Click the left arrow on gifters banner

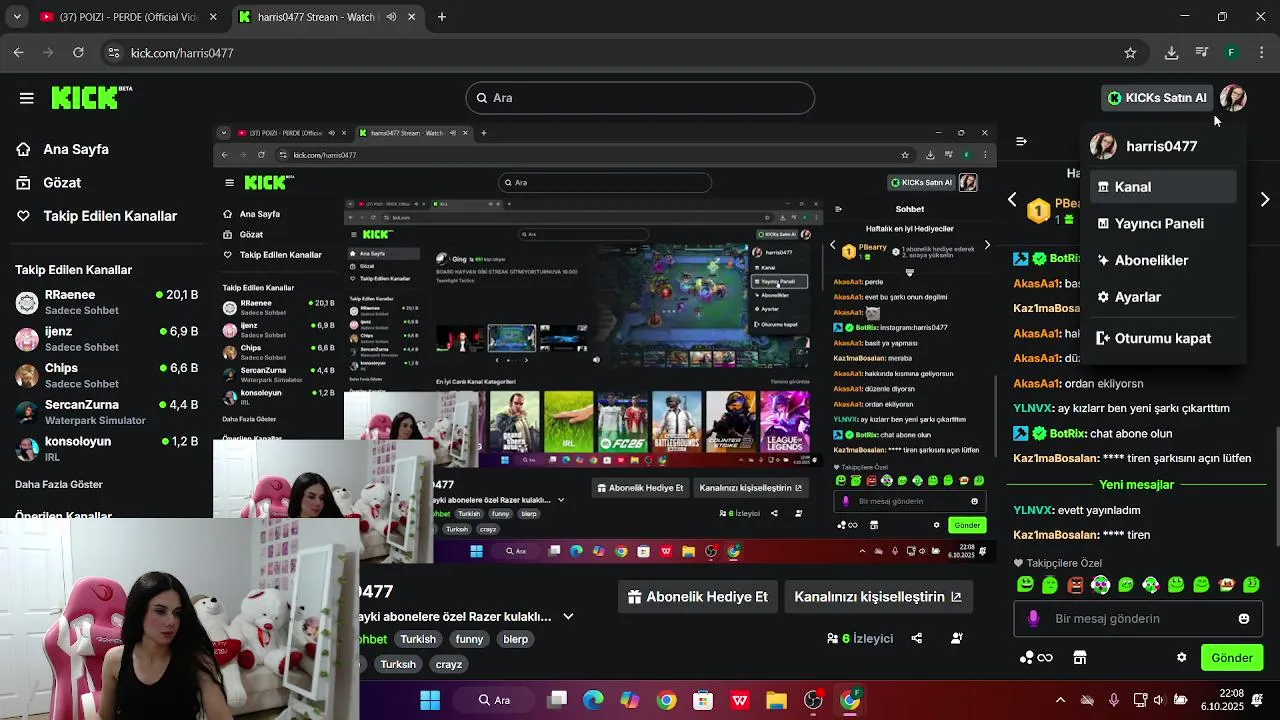pos(1012,199)
